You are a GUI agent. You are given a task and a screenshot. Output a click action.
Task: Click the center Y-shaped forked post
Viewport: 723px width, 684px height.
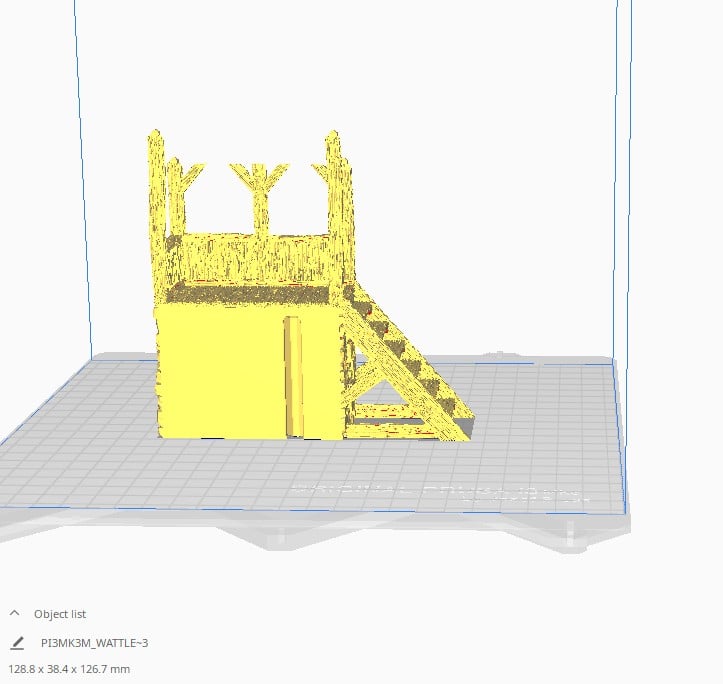coord(260,194)
